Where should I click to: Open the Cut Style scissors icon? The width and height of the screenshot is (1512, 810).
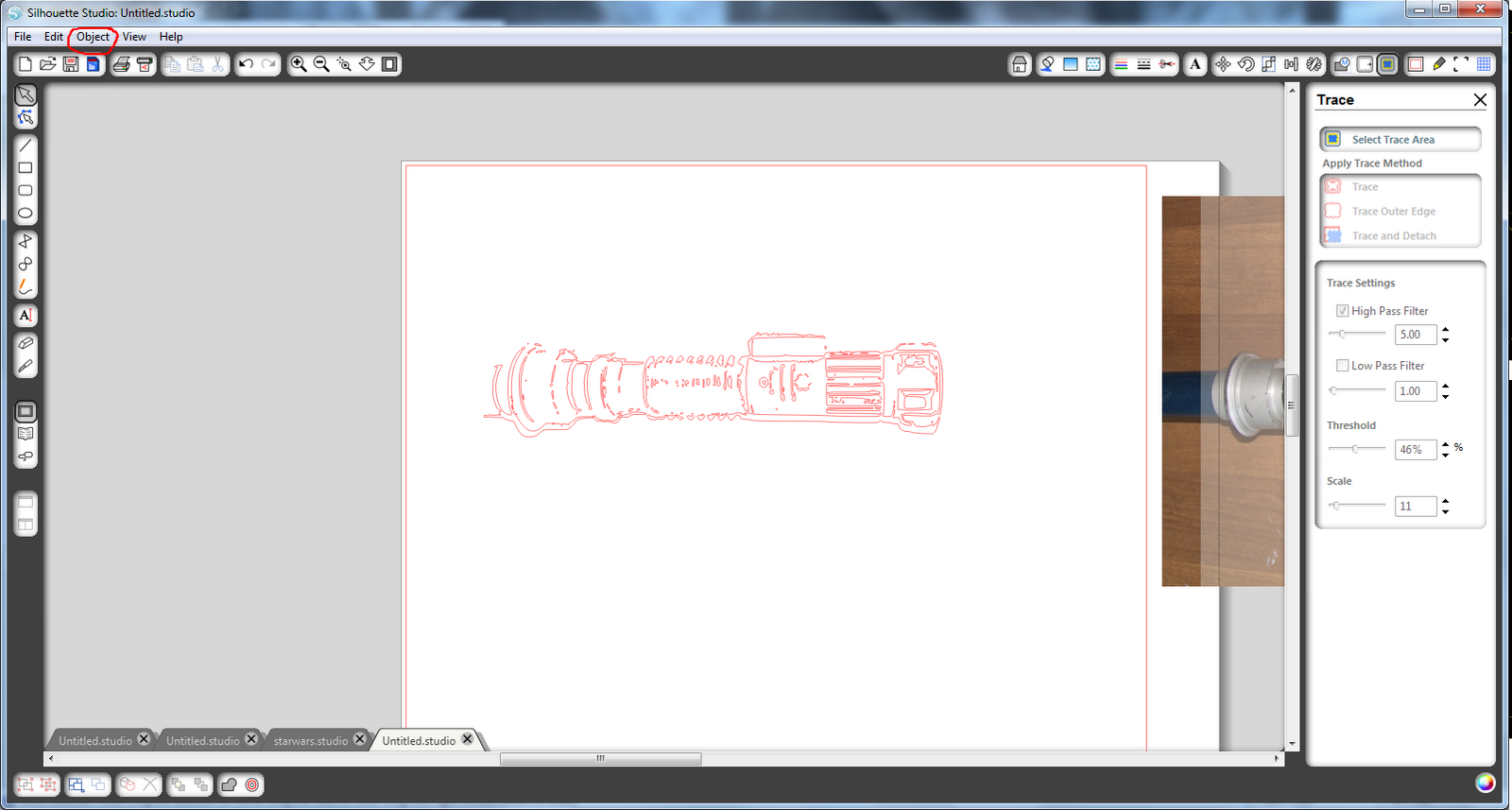point(1167,64)
